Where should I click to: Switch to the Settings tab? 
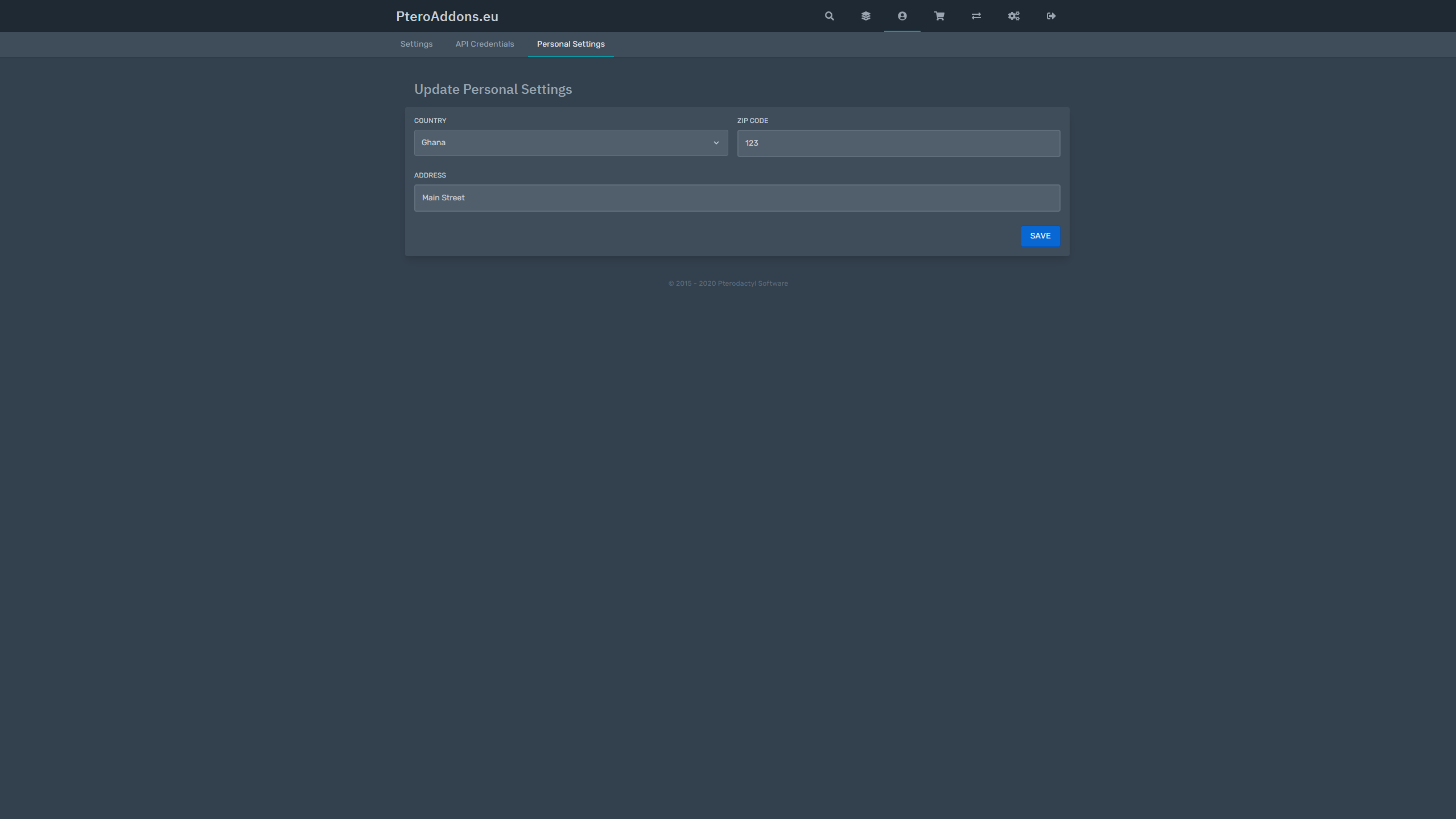416,44
